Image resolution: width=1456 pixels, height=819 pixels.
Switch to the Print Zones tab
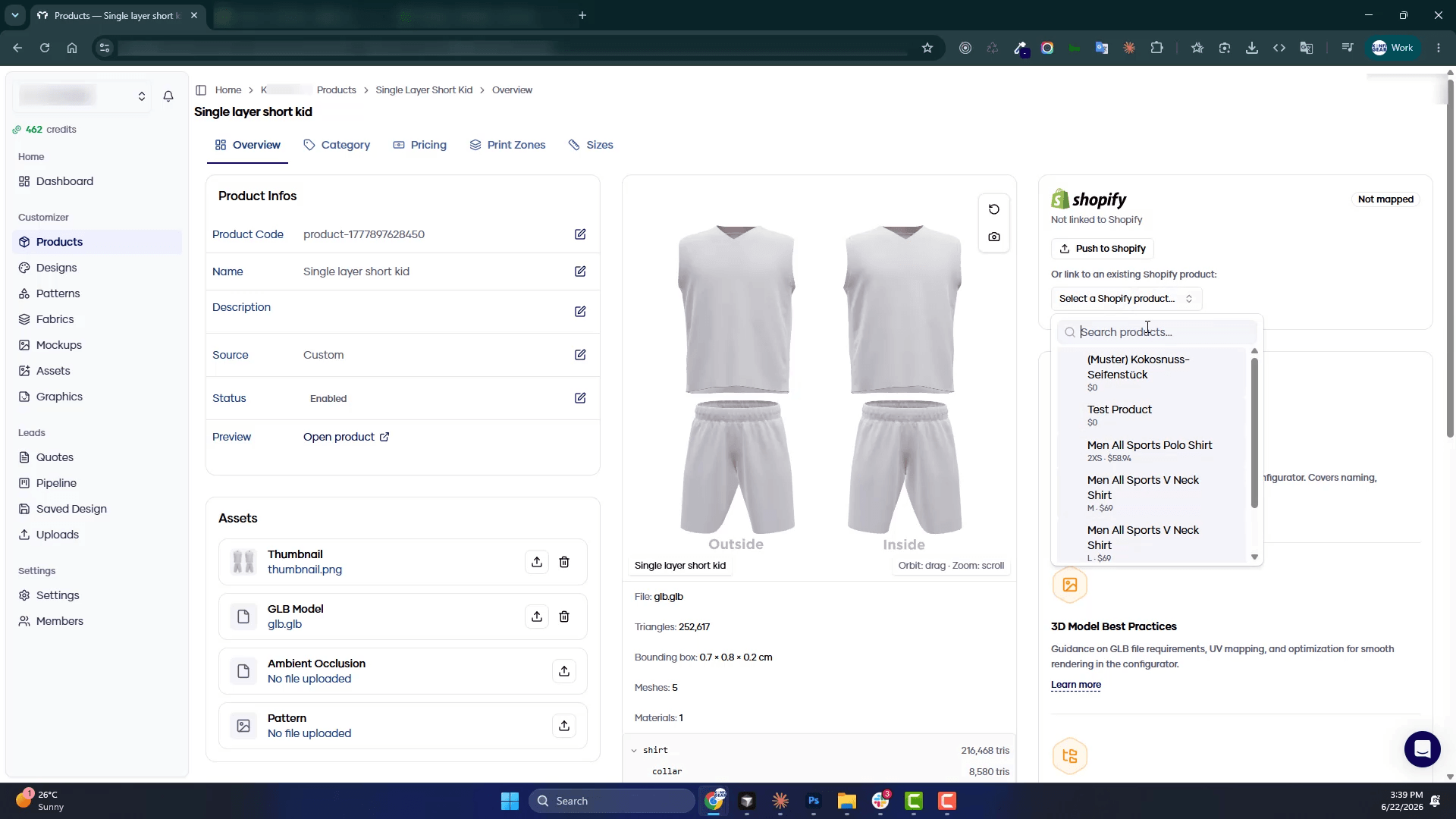[507, 145]
